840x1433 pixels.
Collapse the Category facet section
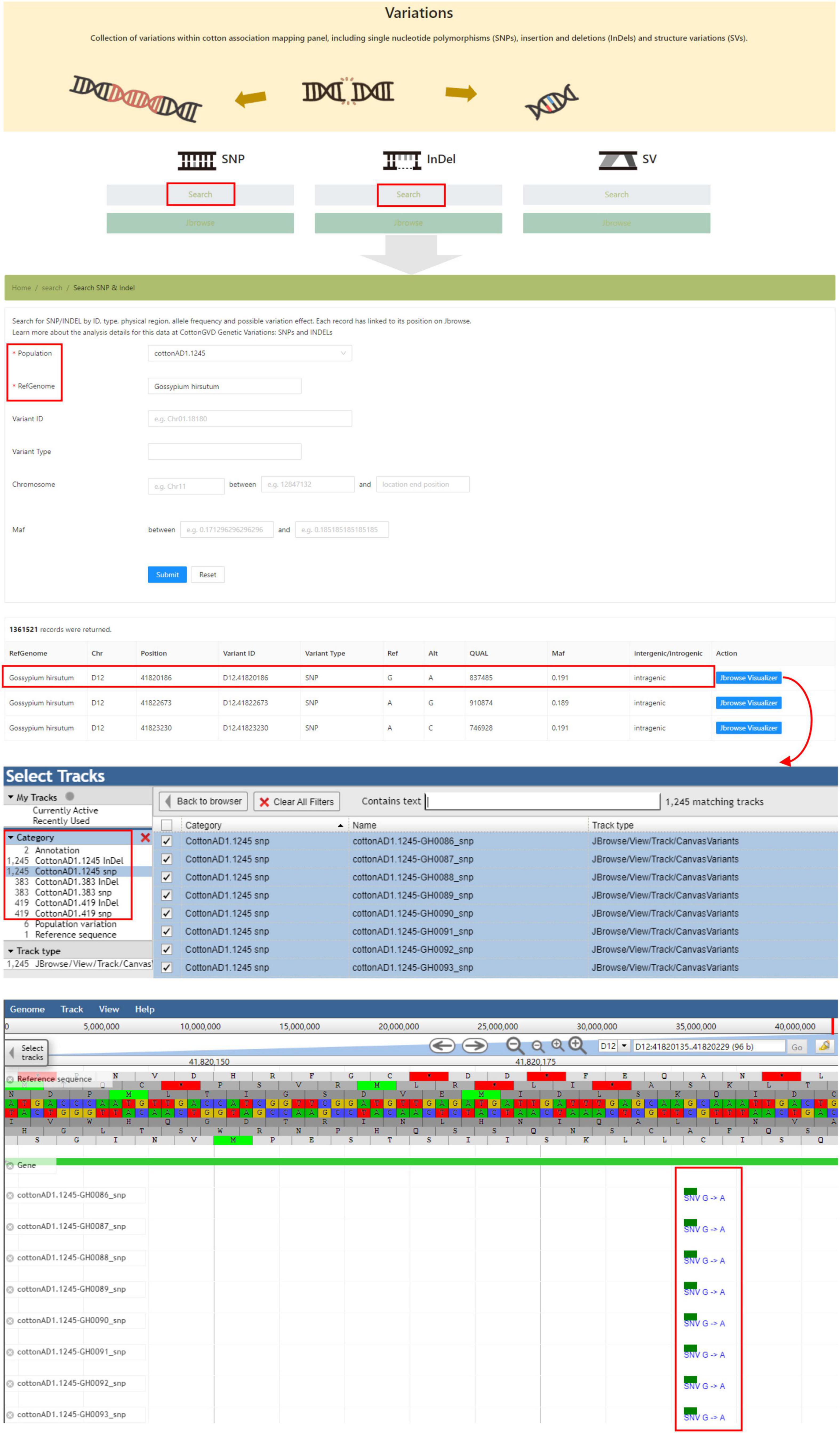11,837
